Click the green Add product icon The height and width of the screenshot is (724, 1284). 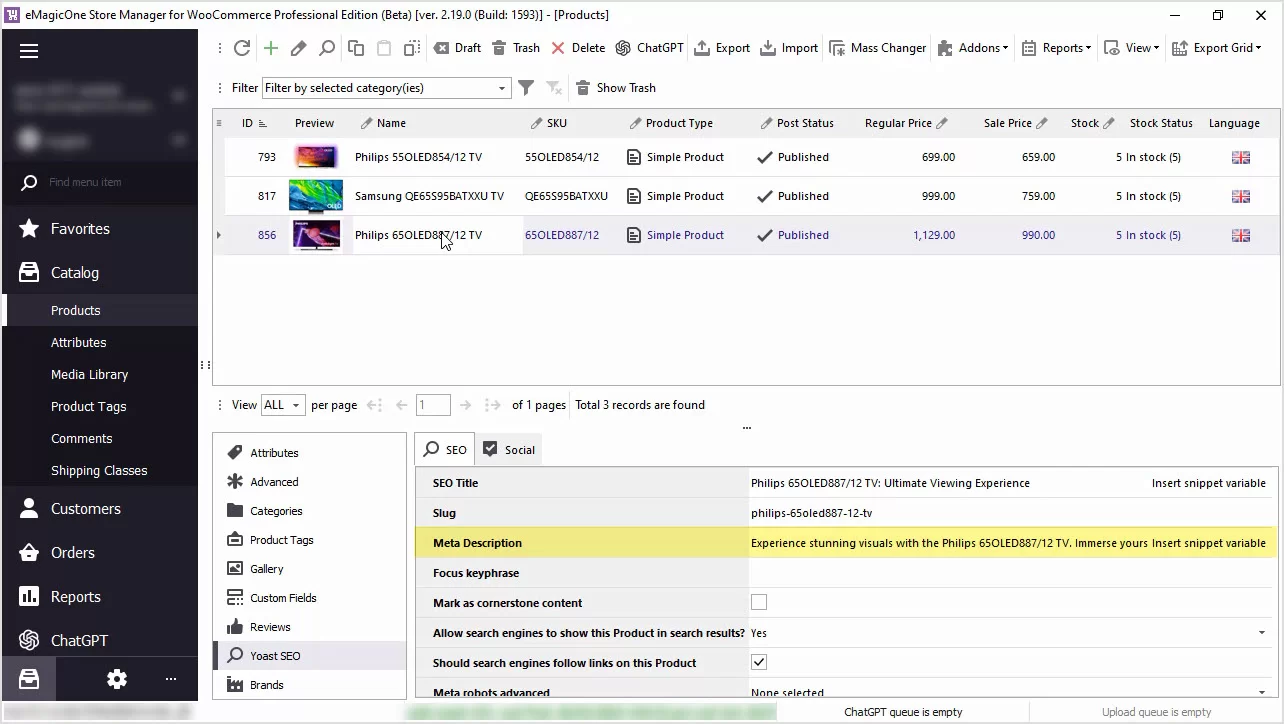270,47
